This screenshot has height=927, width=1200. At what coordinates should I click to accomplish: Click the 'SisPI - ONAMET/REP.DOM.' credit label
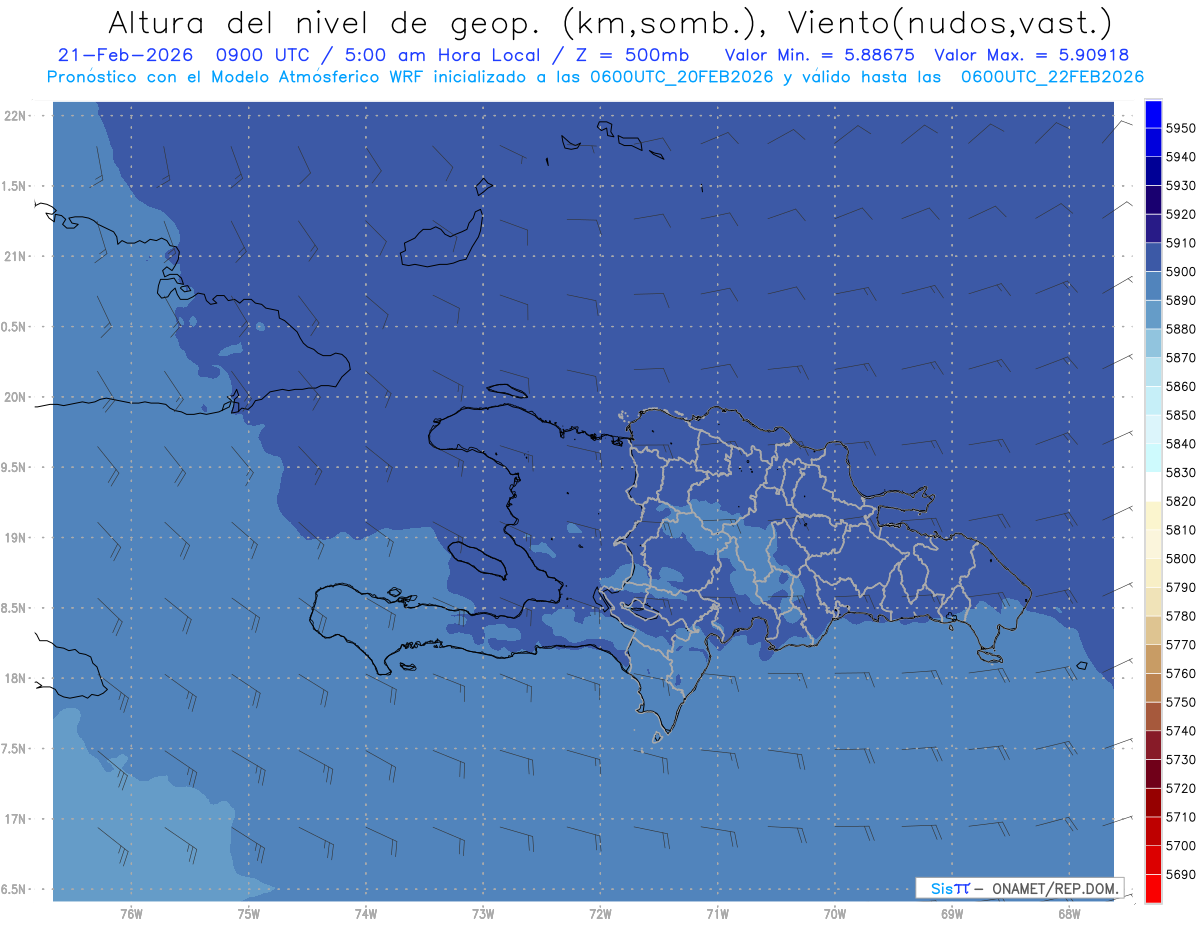click(1020, 888)
